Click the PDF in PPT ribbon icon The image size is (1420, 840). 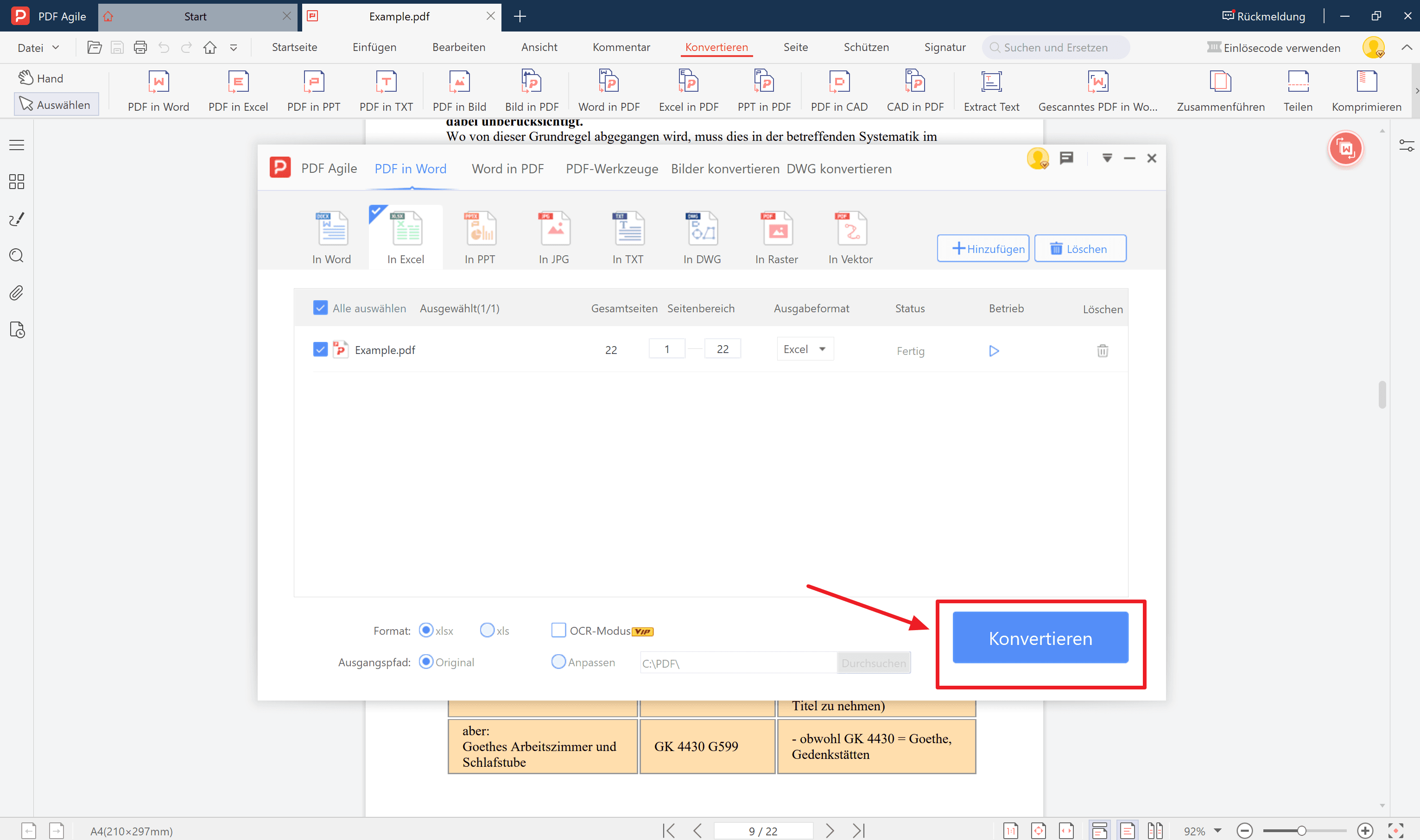(x=314, y=90)
